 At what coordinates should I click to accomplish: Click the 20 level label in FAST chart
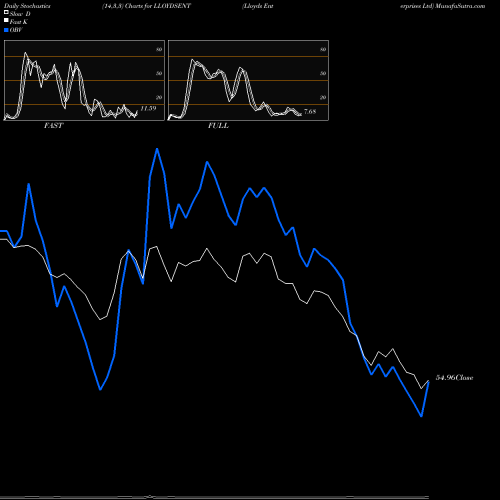click(159, 97)
